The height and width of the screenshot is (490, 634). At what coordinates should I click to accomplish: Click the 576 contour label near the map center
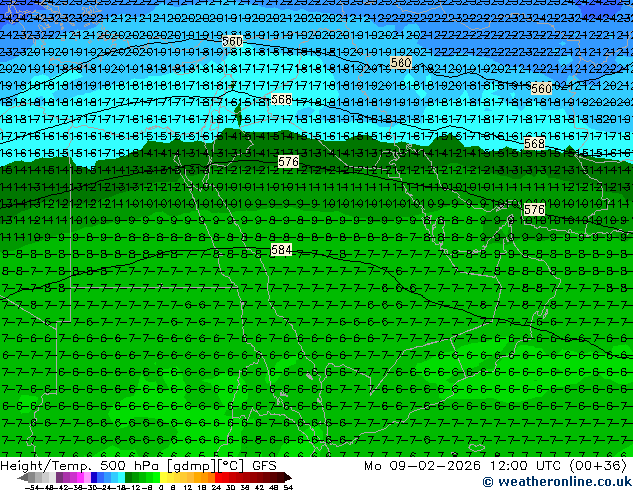click(288, 162)
